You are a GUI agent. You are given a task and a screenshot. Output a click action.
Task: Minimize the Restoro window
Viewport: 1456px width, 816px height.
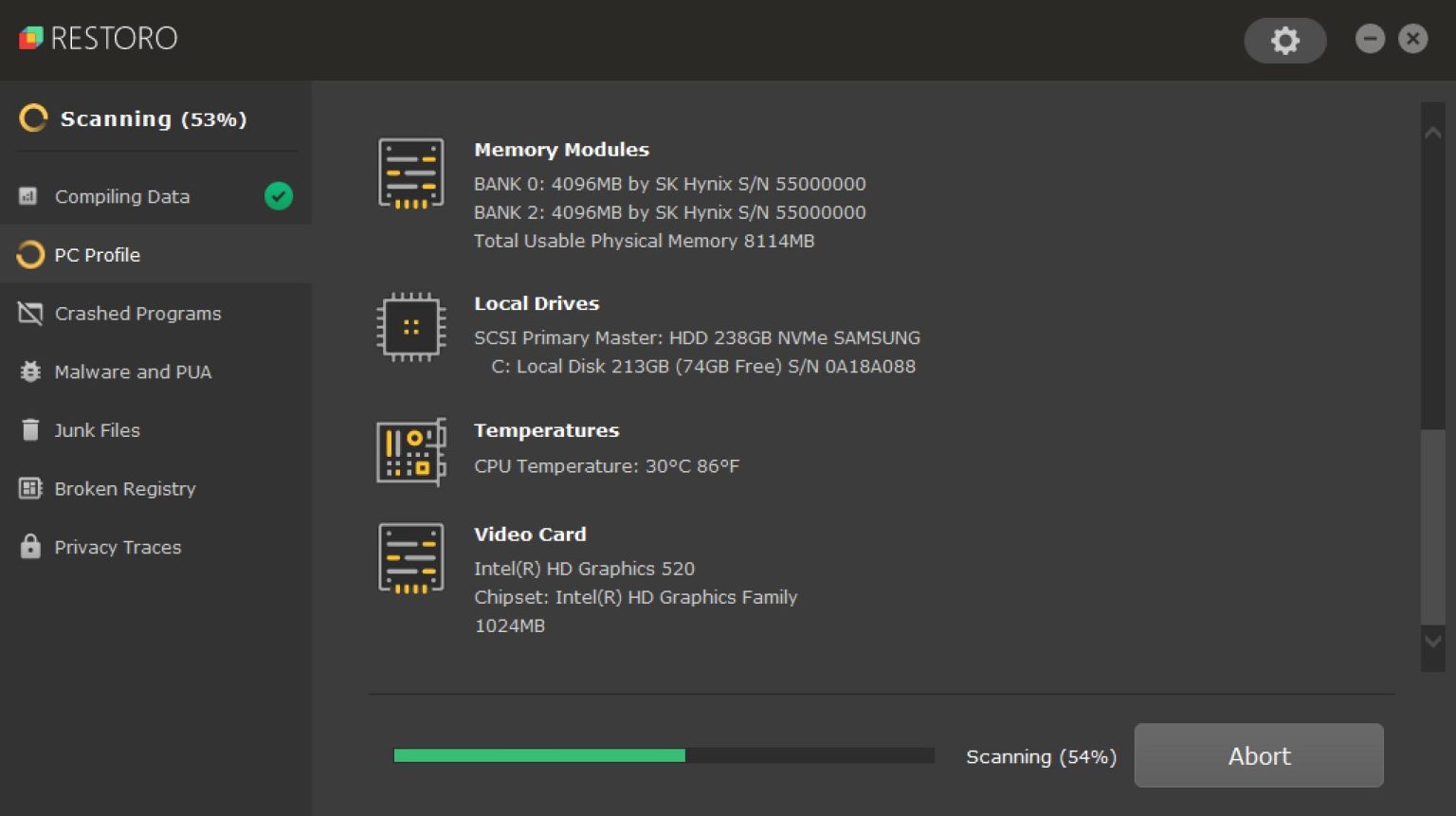(x=1370, y=39)
